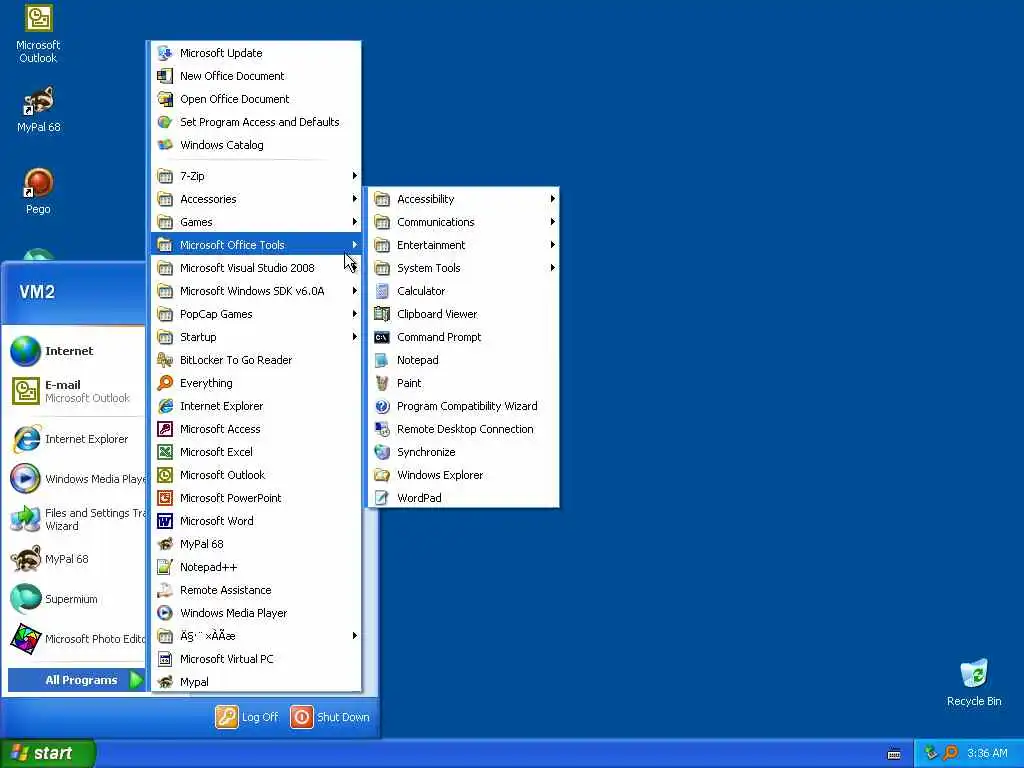Expand Microsoft Windows SDK v6.0A folder
Viewport: 1024px width, 768px height.
[256, 291]
